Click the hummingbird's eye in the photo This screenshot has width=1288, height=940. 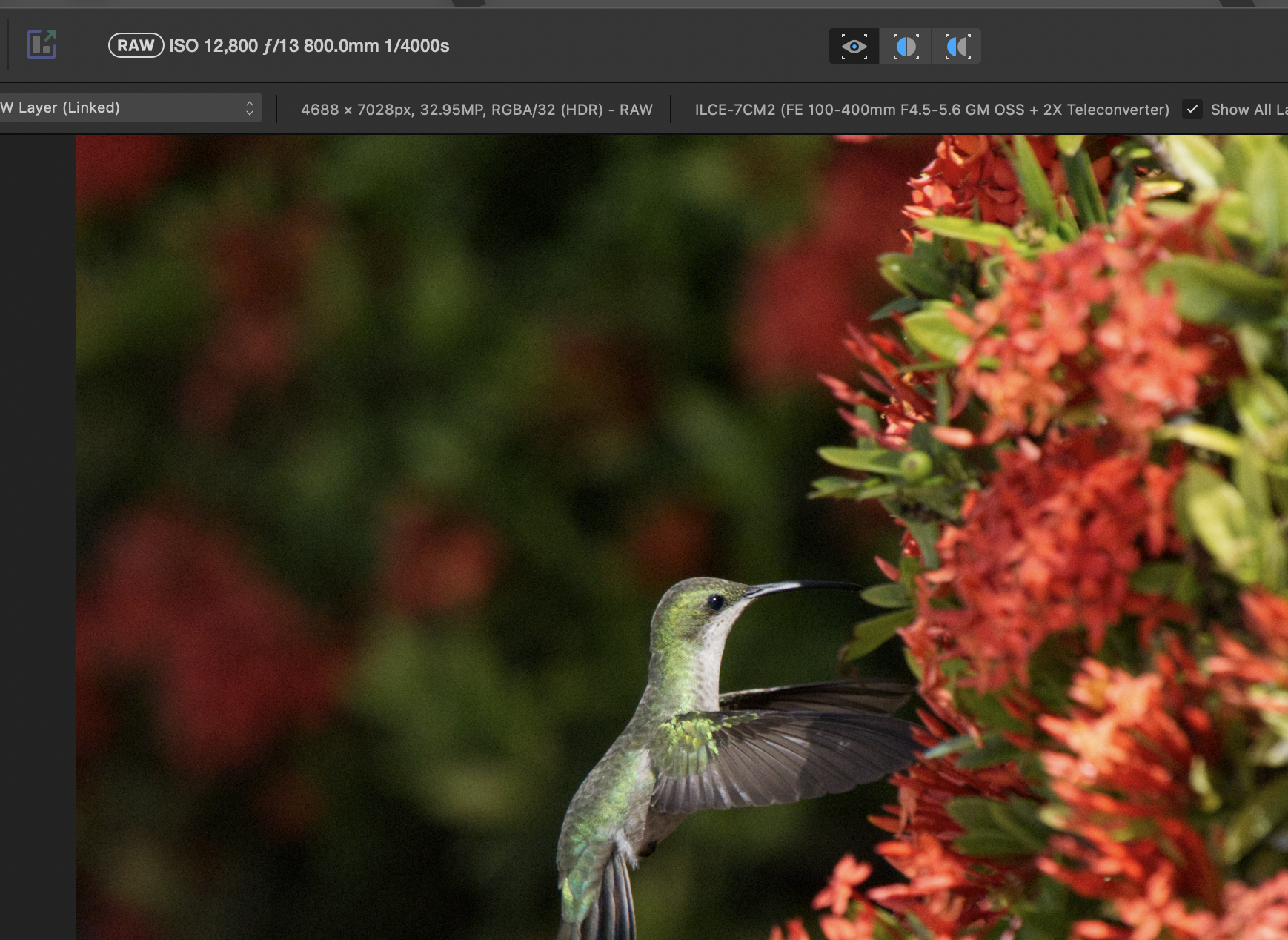pos(715,601)
